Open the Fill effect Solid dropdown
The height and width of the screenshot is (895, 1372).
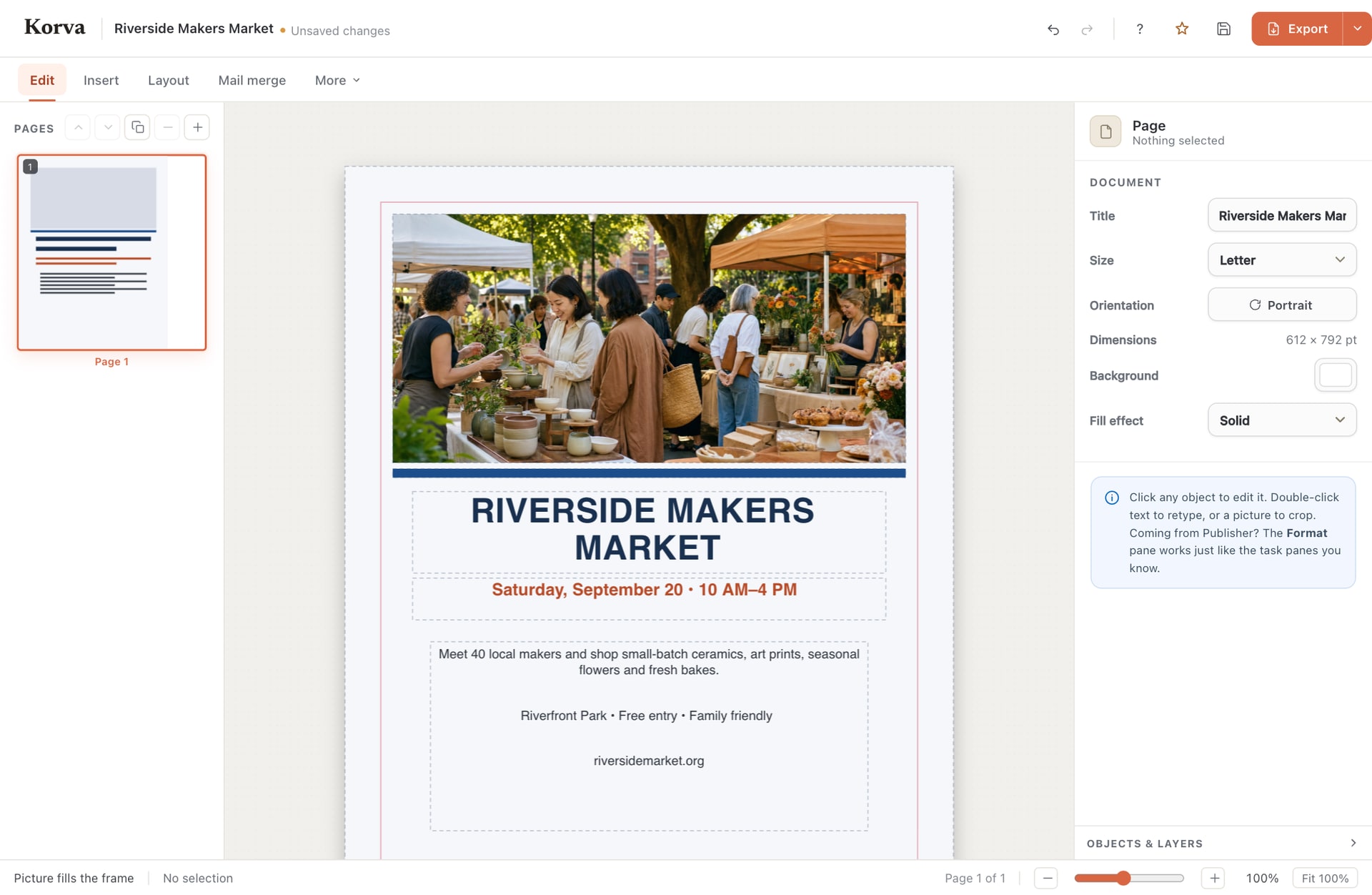point(1282,420)
